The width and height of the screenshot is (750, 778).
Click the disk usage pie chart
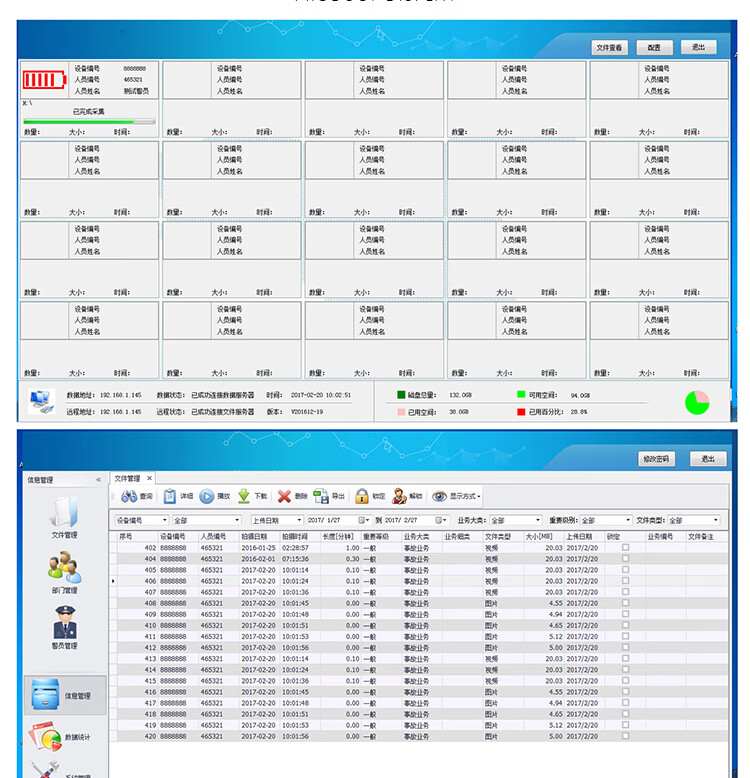click(x=697, y=402)
